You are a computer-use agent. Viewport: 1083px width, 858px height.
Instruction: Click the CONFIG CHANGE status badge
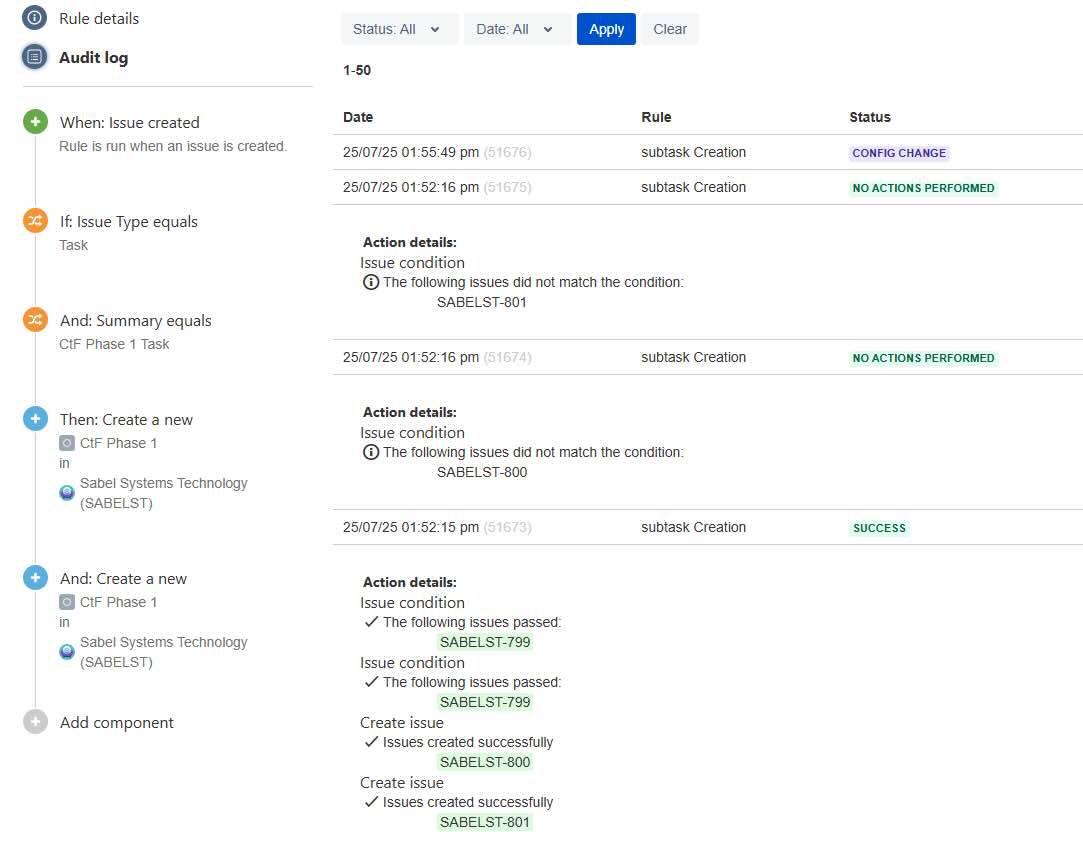(899, 153)
